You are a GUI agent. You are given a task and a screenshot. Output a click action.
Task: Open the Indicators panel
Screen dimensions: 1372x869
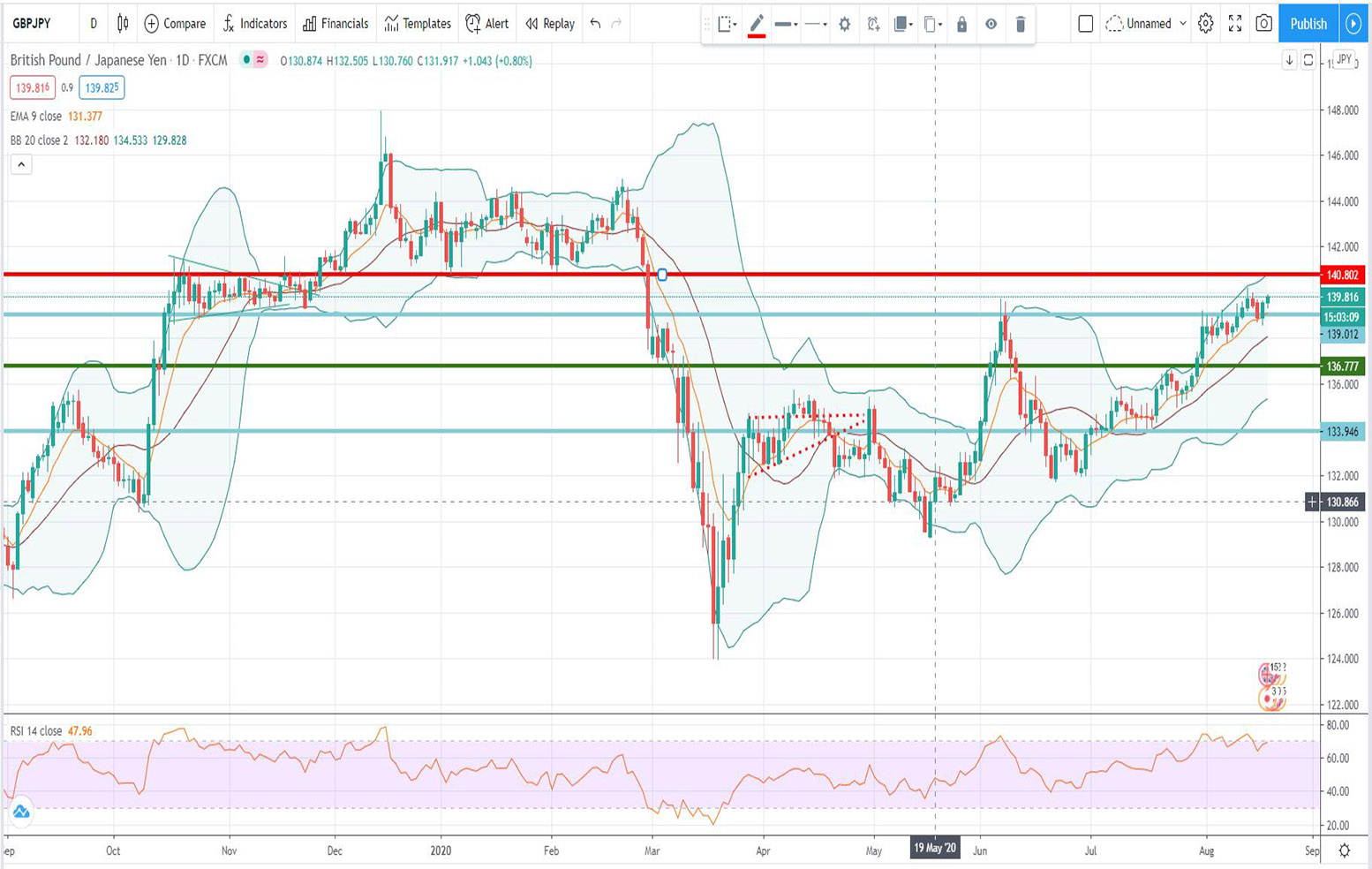(255, 24)
